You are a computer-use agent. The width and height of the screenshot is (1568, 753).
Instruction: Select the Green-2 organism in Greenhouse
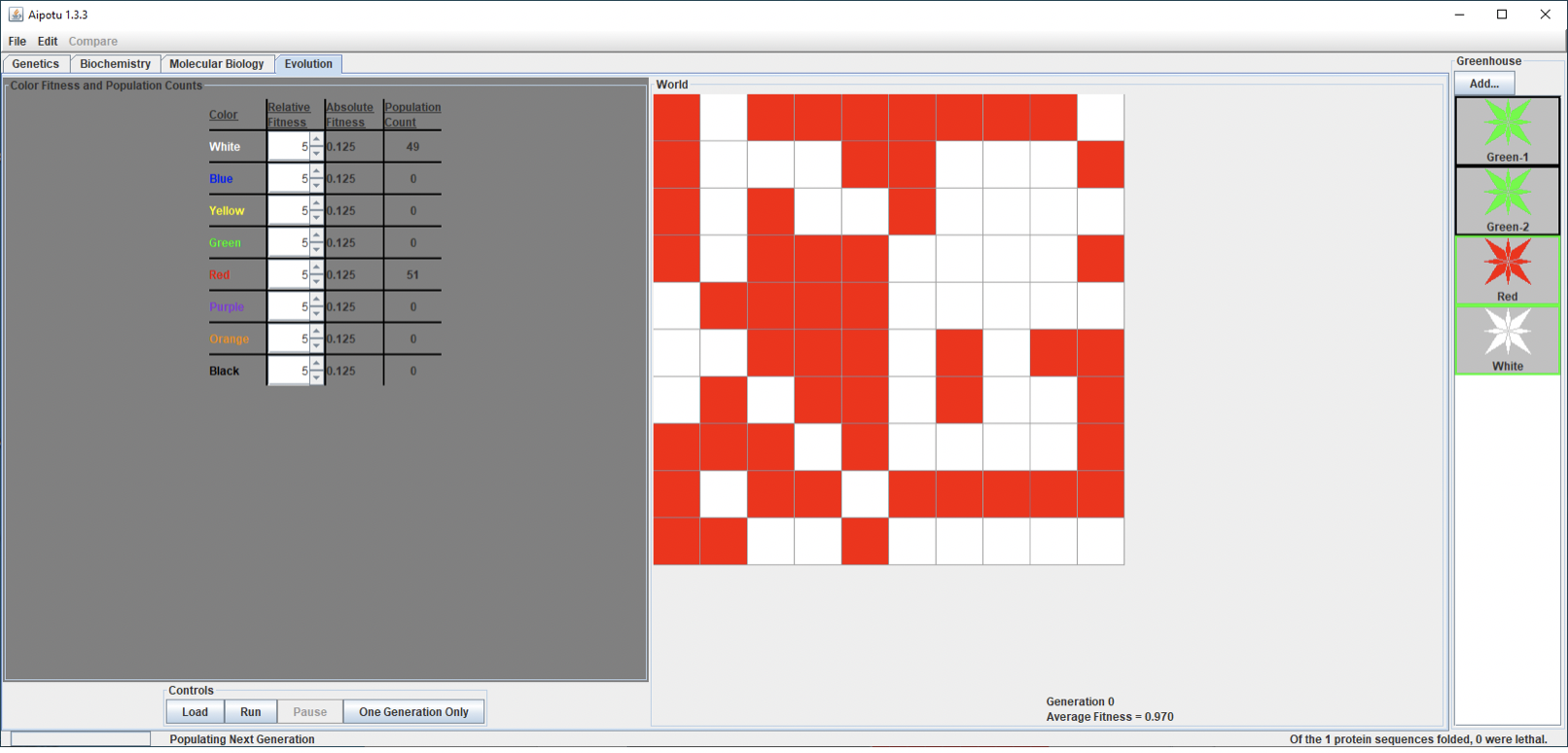pyautogui.click(x=1507, y=200)
